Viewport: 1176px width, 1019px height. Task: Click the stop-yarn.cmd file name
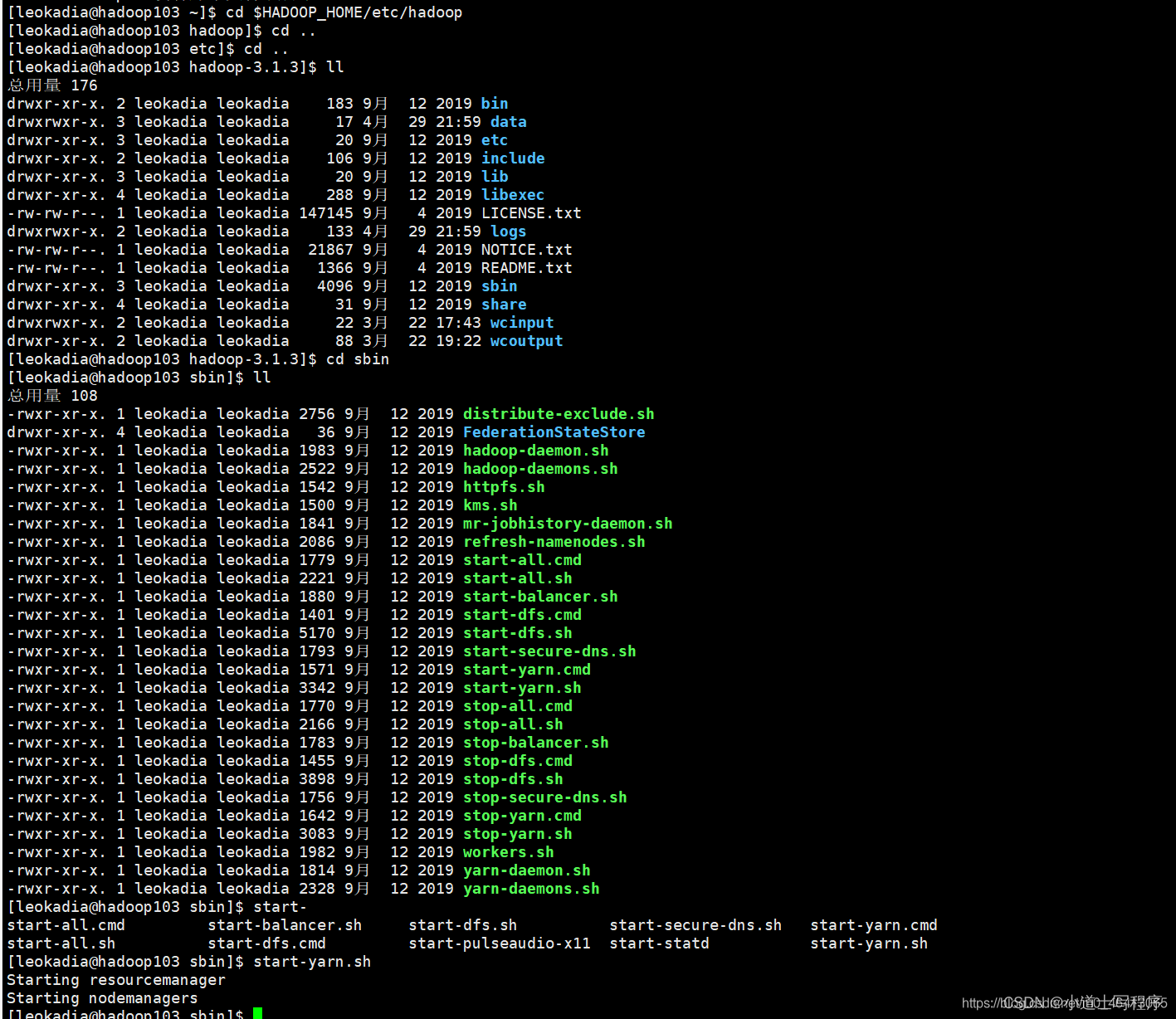[522, 816]
